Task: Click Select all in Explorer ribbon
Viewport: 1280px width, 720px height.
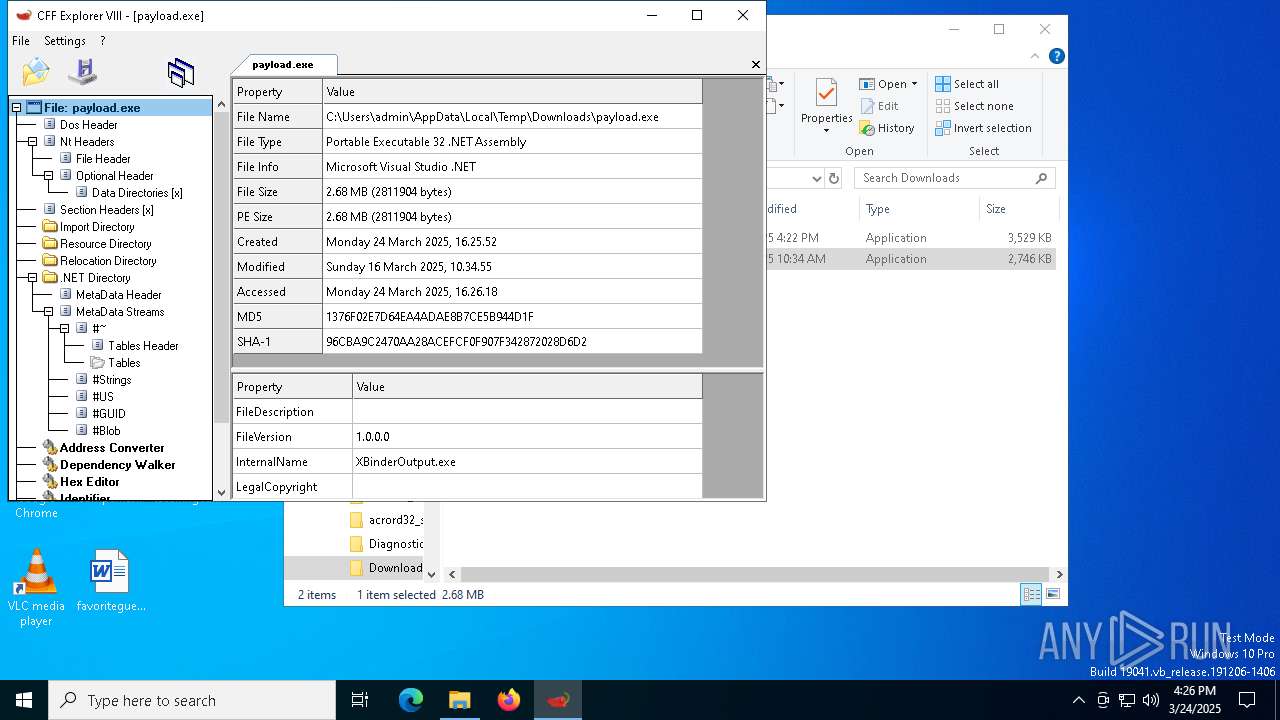Action: 967,84
